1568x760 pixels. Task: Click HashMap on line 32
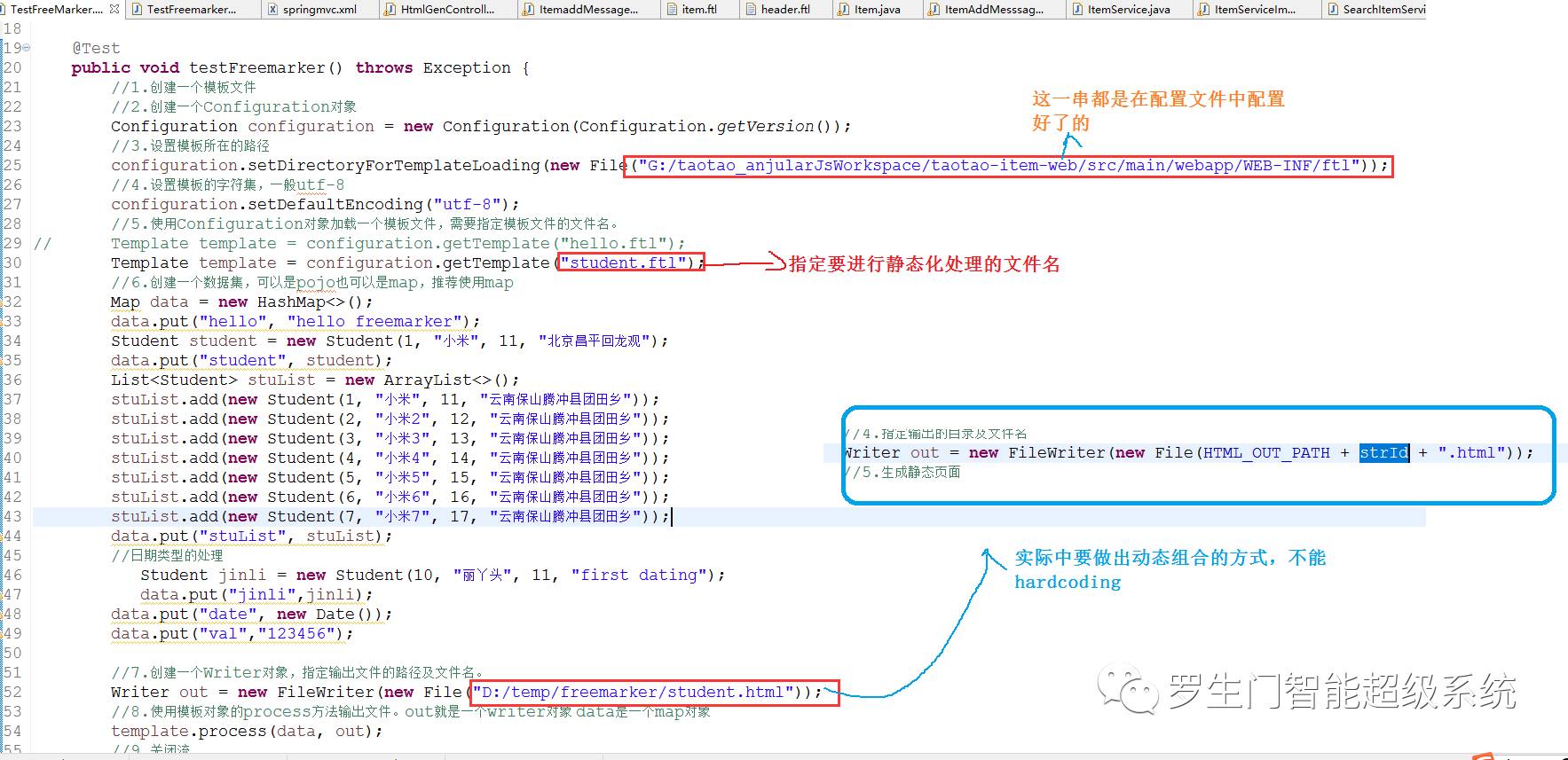coord(291,302)
